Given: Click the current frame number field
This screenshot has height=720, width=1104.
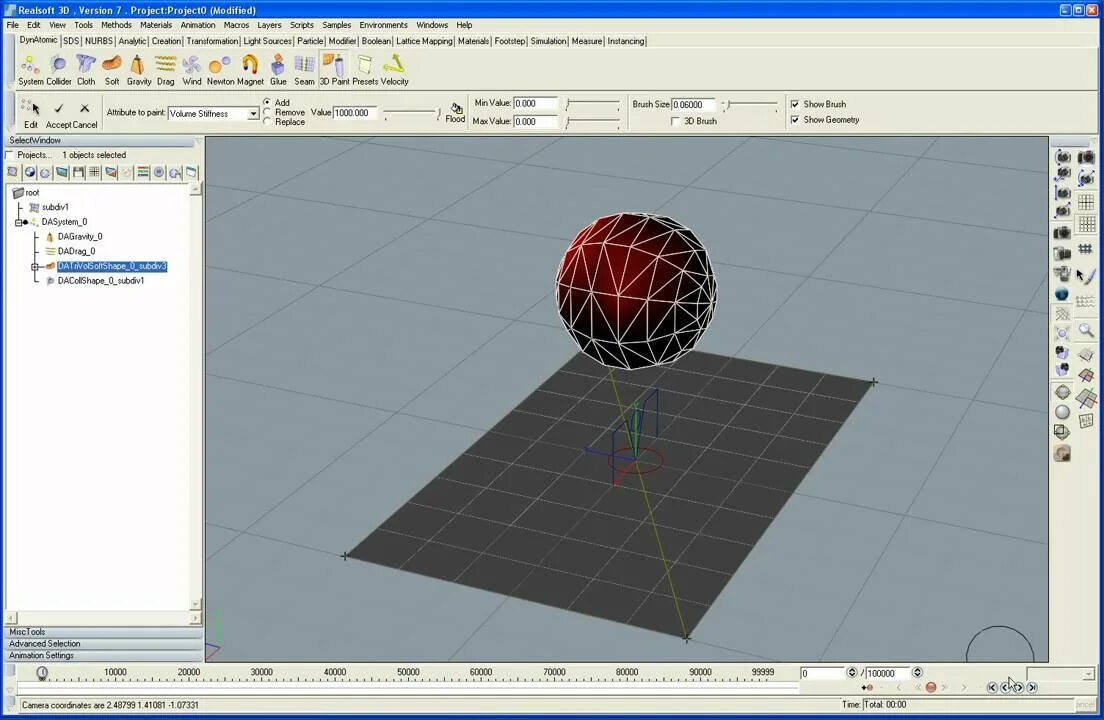Looking at the screenshot, I should [822, 674].
